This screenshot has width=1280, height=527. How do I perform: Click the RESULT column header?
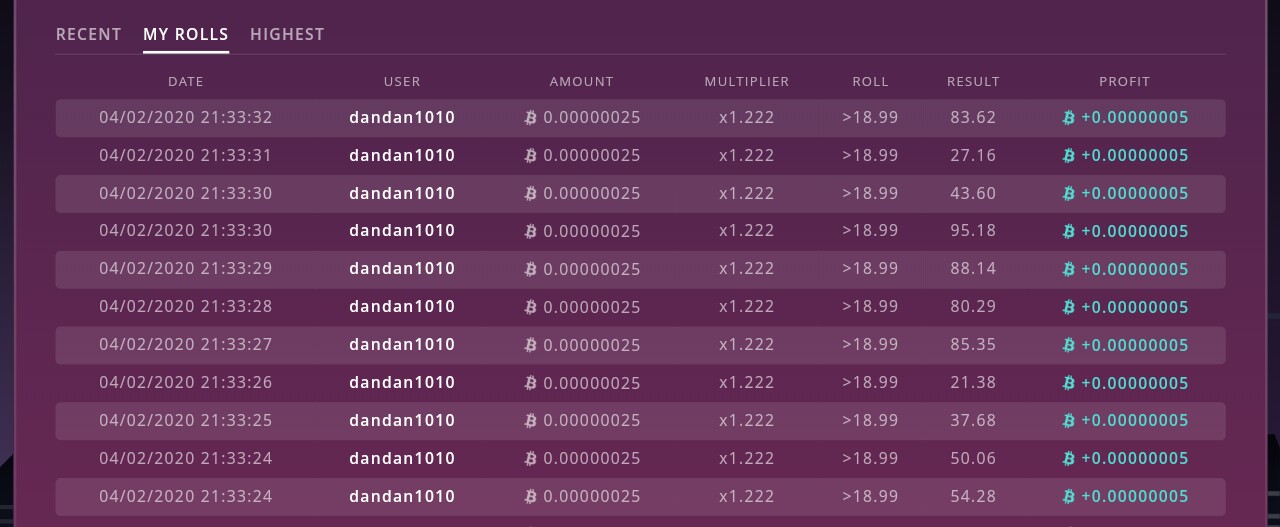[x=973, y=81]
